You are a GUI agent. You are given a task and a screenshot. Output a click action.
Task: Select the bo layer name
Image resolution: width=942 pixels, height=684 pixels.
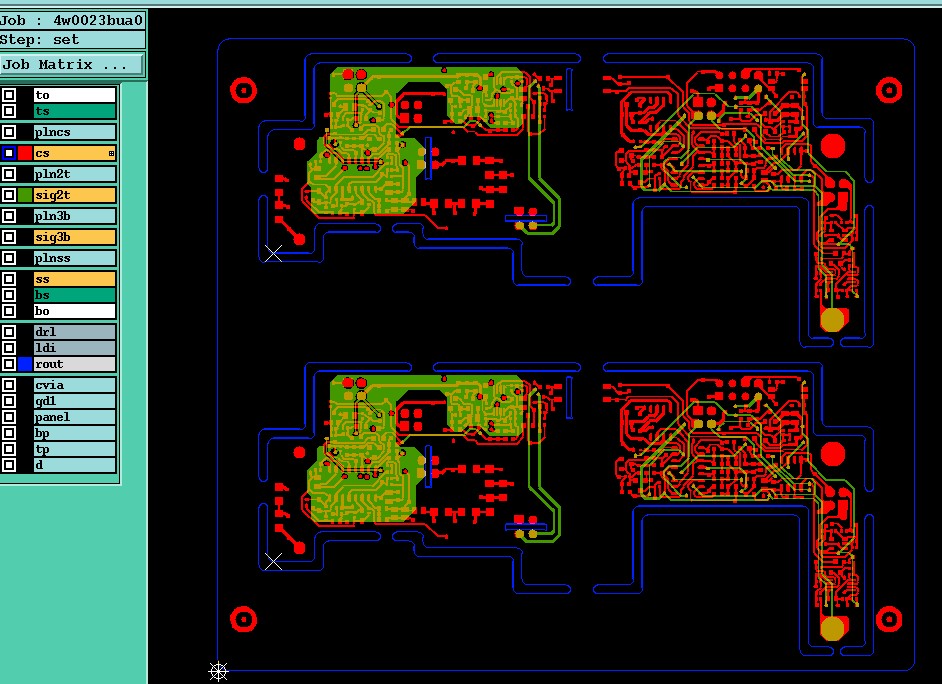pyautogui.click(x=74, y=311)
